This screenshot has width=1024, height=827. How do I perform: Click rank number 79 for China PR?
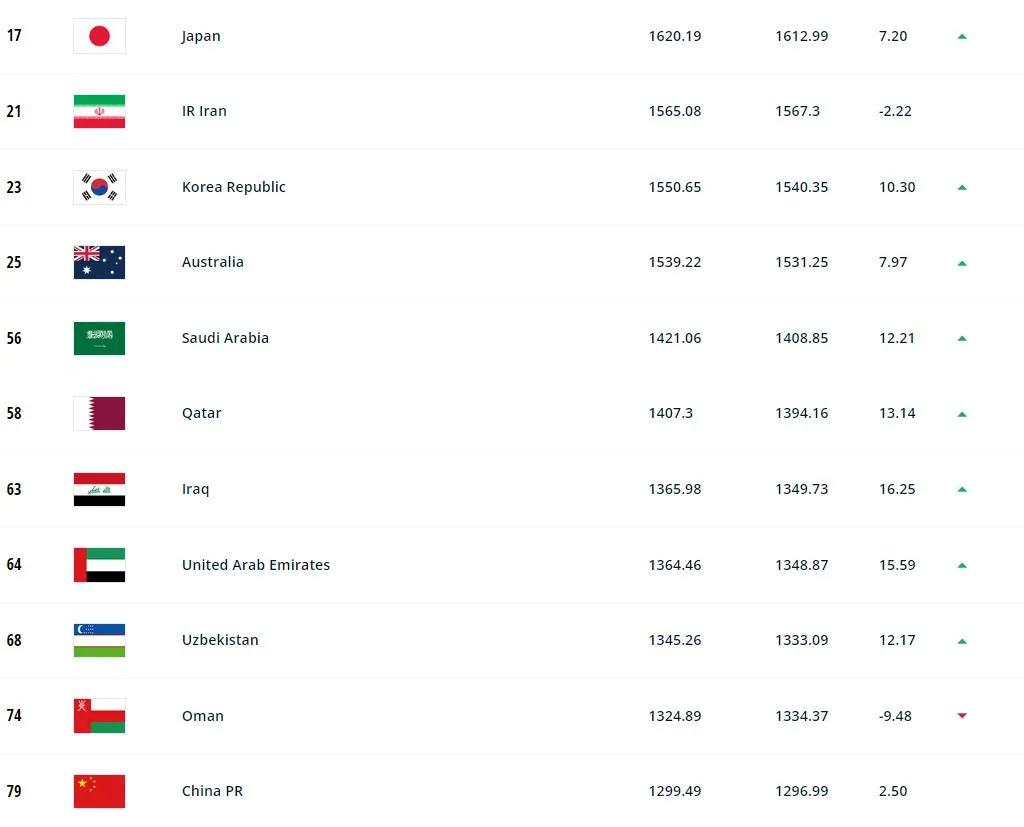(x=14, y=791)
